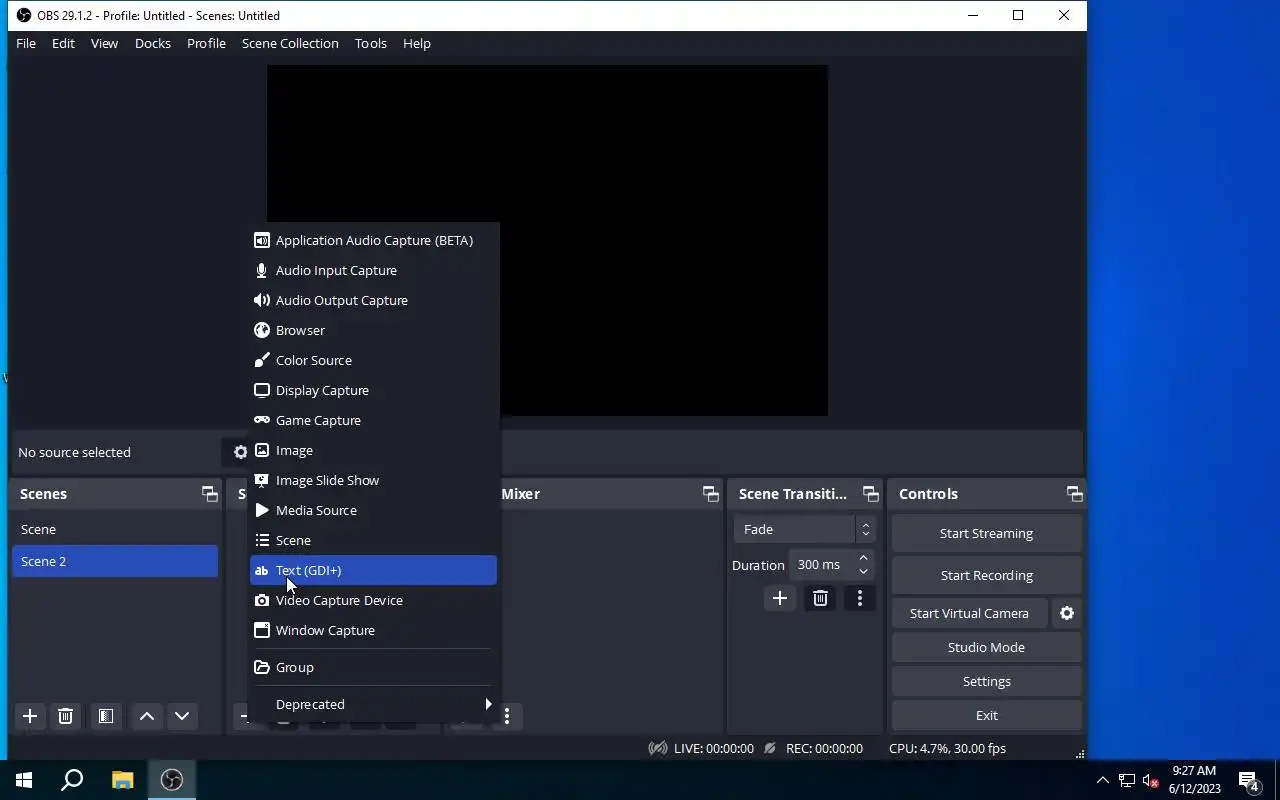Add a new scene with plus icon
Viewport: 1280px width, 800px height.
30,716
